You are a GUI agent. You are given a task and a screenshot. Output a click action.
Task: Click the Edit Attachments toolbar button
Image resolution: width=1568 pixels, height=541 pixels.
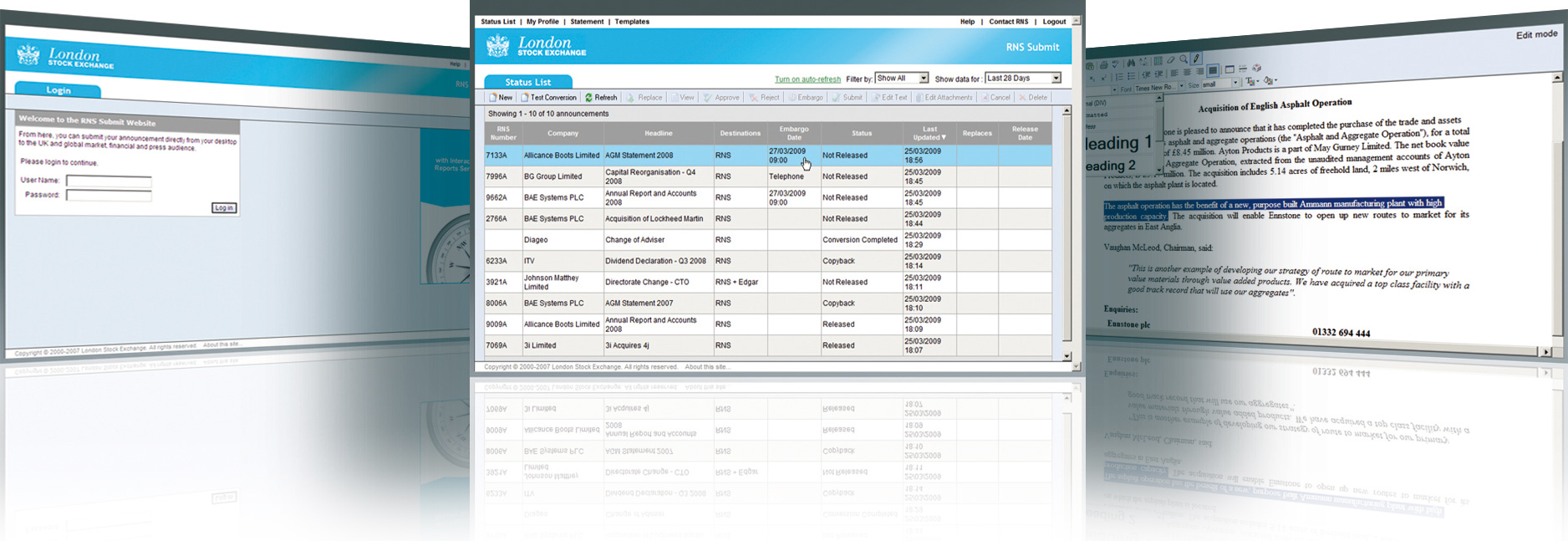944,97
